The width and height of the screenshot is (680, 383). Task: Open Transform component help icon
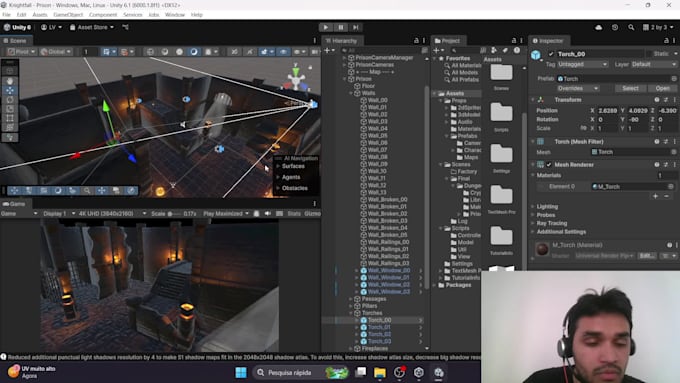point(657,100)
